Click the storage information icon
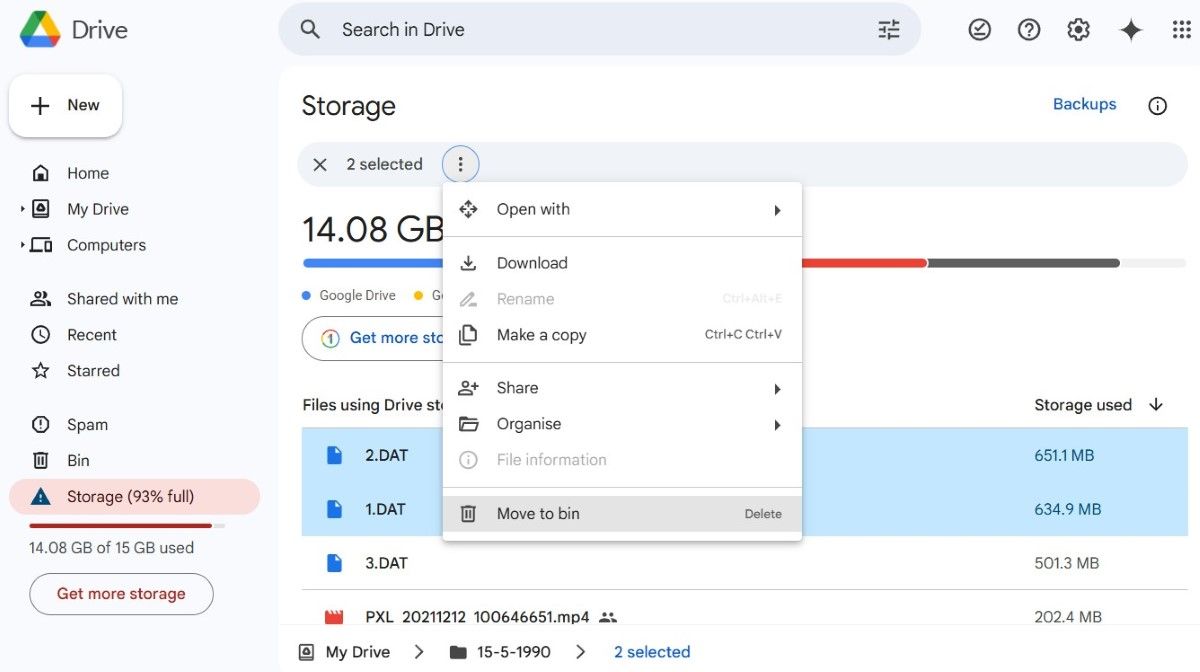 pyautogui.click(x=1157, y=105)
